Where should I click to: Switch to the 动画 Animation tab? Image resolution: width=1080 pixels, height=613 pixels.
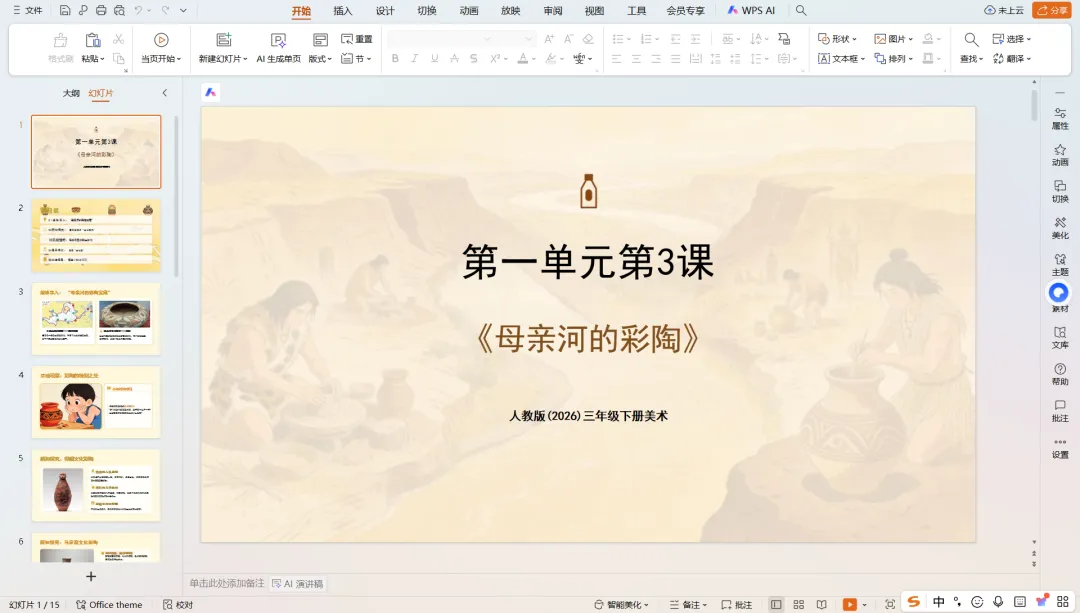point(469,10)
